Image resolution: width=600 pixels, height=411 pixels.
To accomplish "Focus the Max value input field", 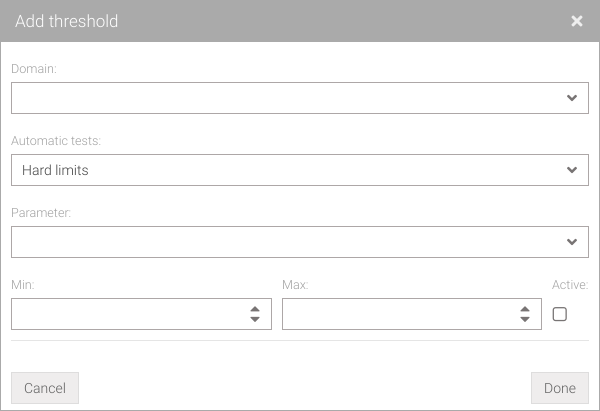I will click(x=412, y=314).
